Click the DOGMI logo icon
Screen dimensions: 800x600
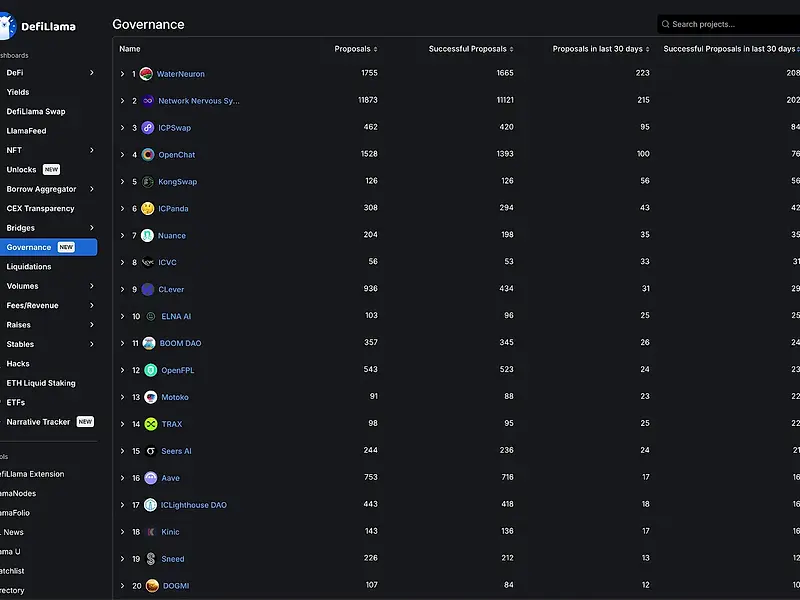(152, 586)
